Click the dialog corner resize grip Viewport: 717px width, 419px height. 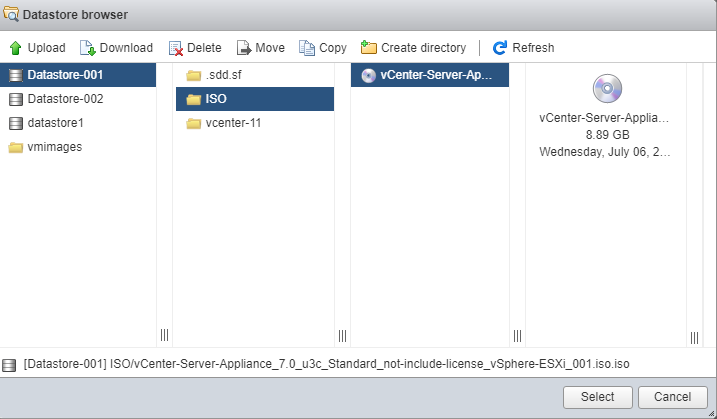711,414
